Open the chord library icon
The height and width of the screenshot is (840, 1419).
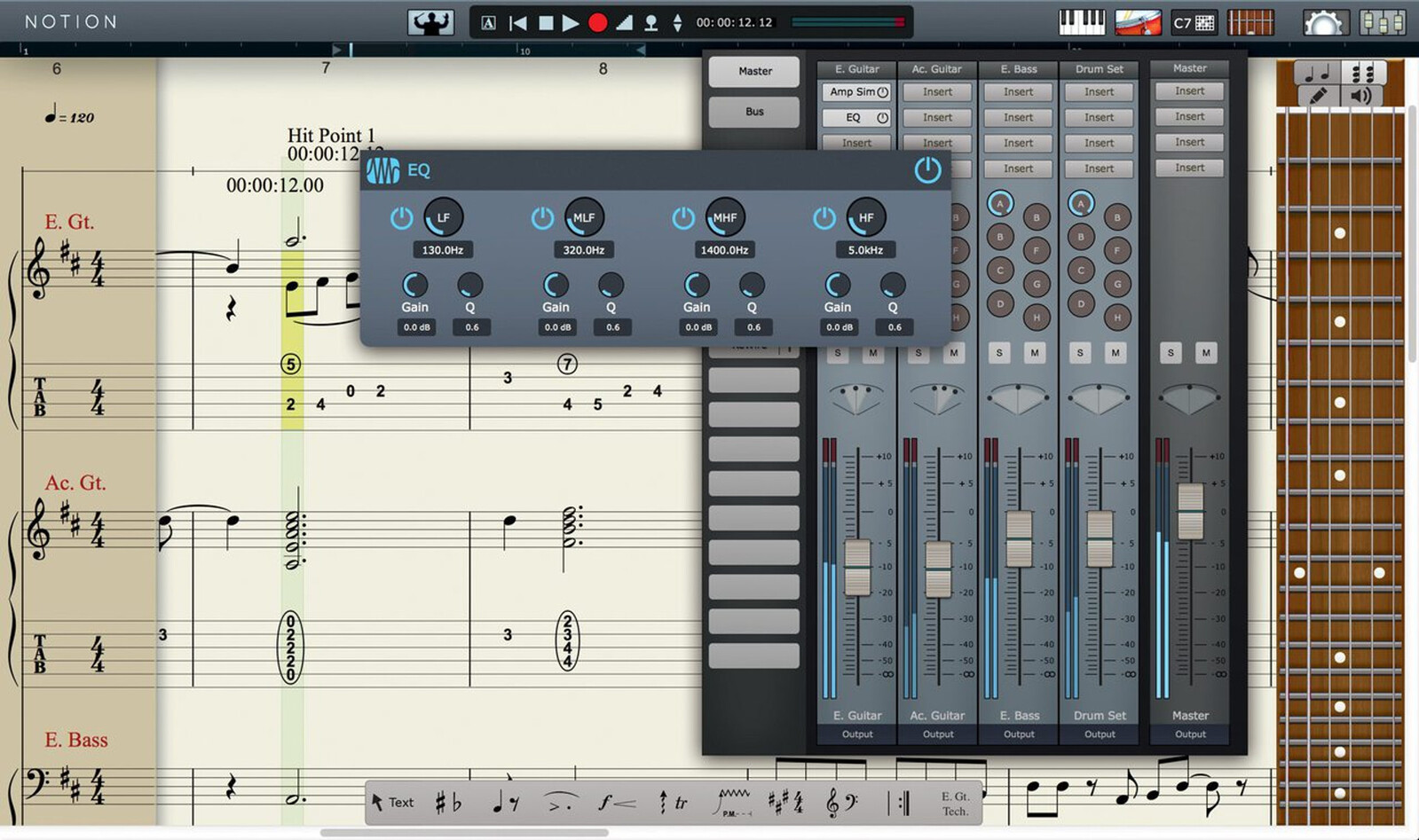tap(1194, 23)
